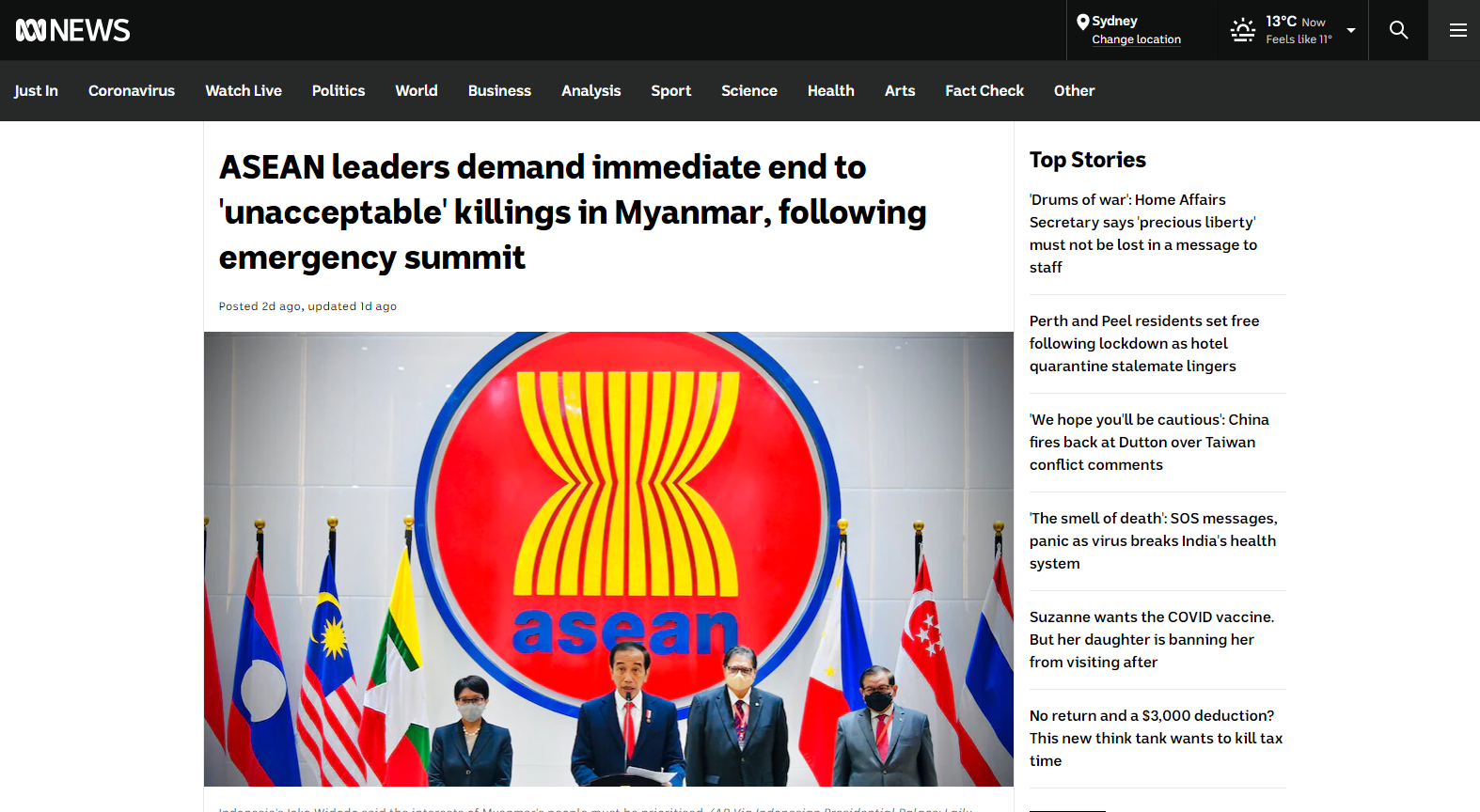Select the Politics menu item

(x=339, y=90)
